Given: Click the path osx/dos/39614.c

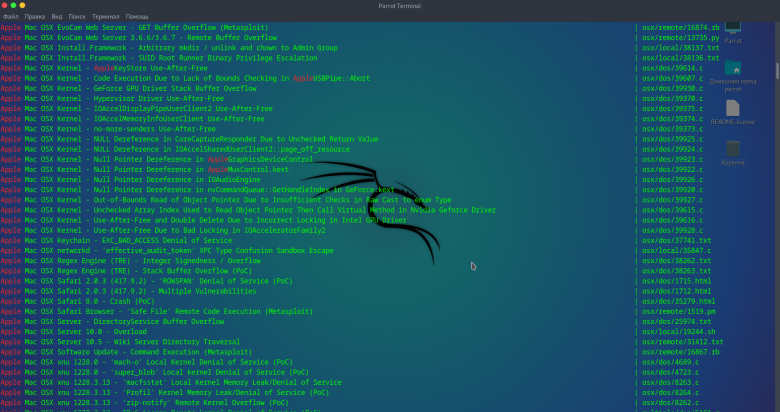Looking at the screenshot, I should (x=673, y=68).
